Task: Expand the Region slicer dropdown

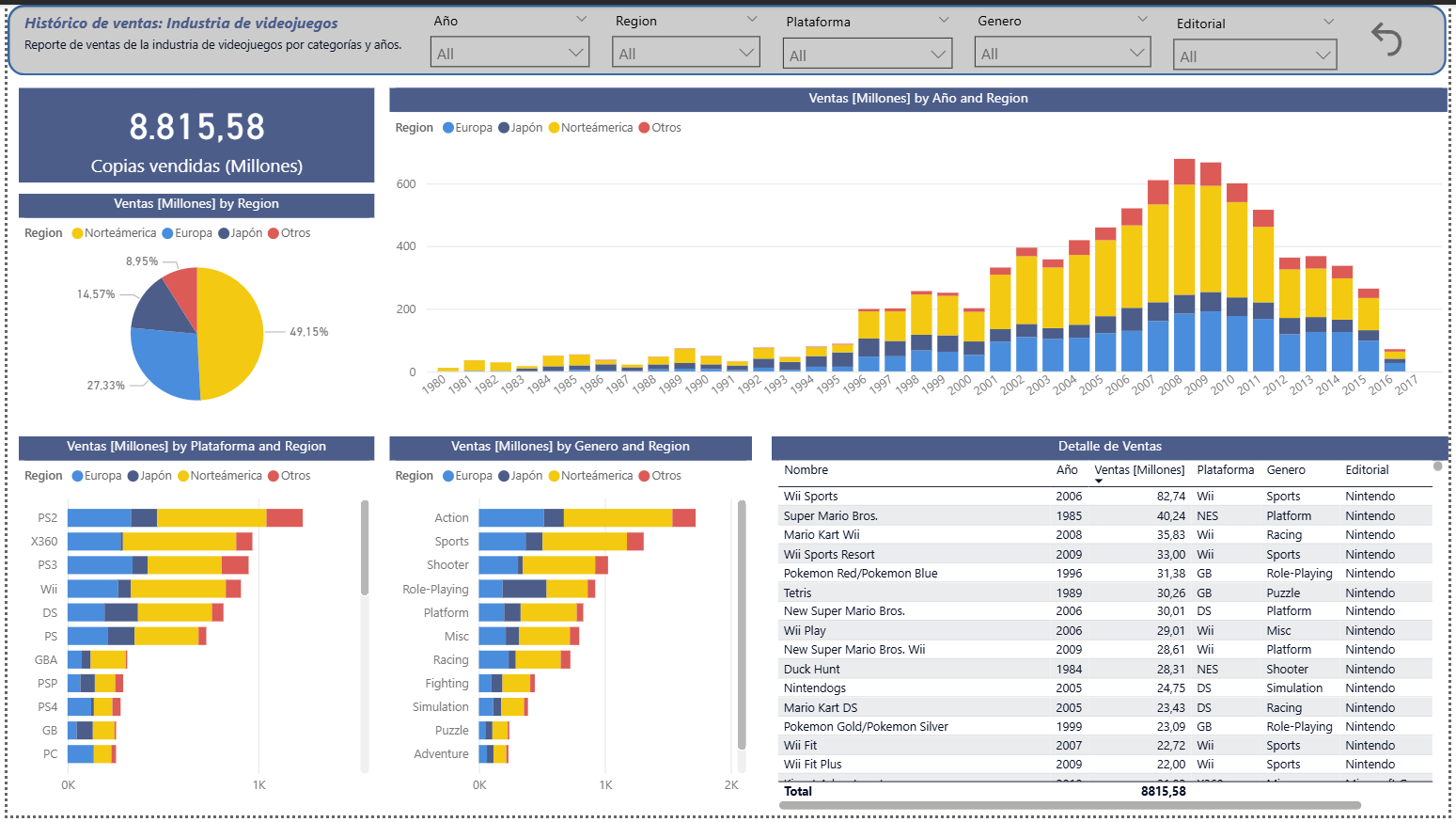Action: click(x=685, y=53)
